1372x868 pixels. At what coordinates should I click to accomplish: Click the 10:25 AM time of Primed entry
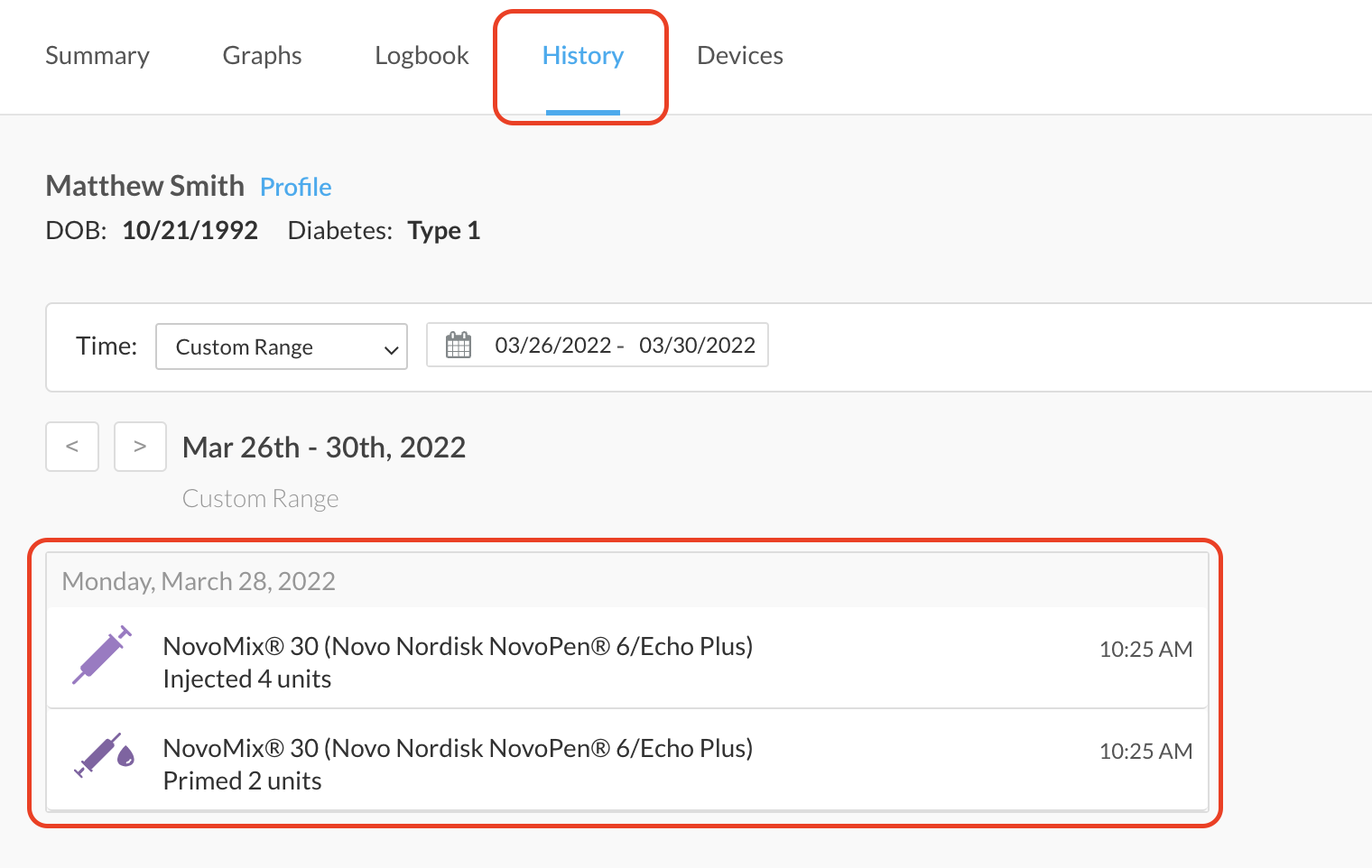pyautogui.click(x=1145, y=752)
